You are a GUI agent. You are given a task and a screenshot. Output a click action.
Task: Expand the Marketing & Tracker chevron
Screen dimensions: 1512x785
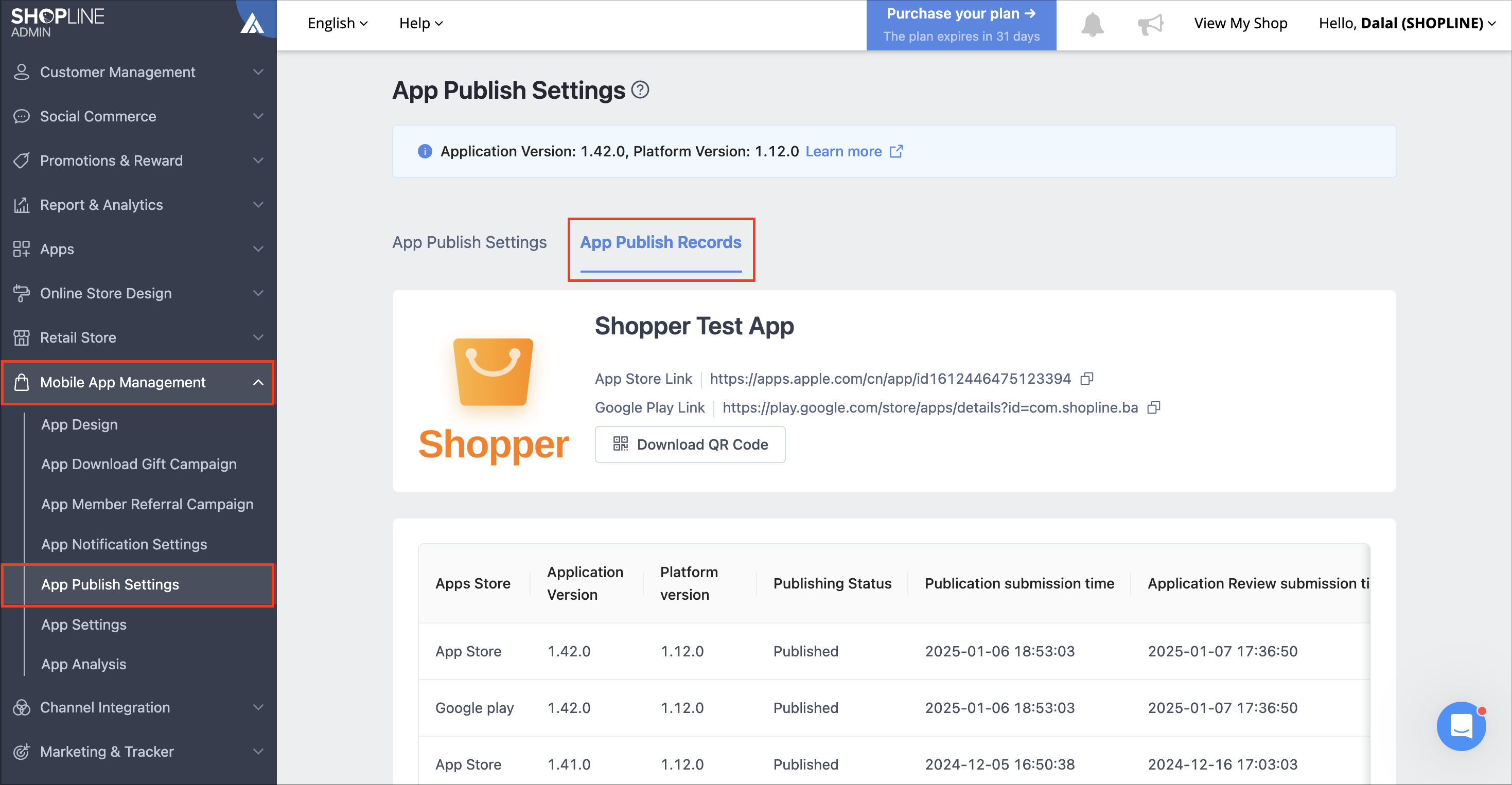click(258, 752)
